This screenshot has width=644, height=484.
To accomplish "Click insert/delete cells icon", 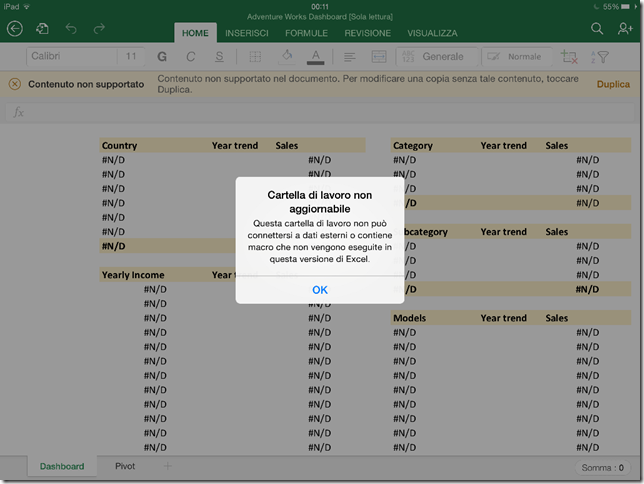I will click(569, 57).
